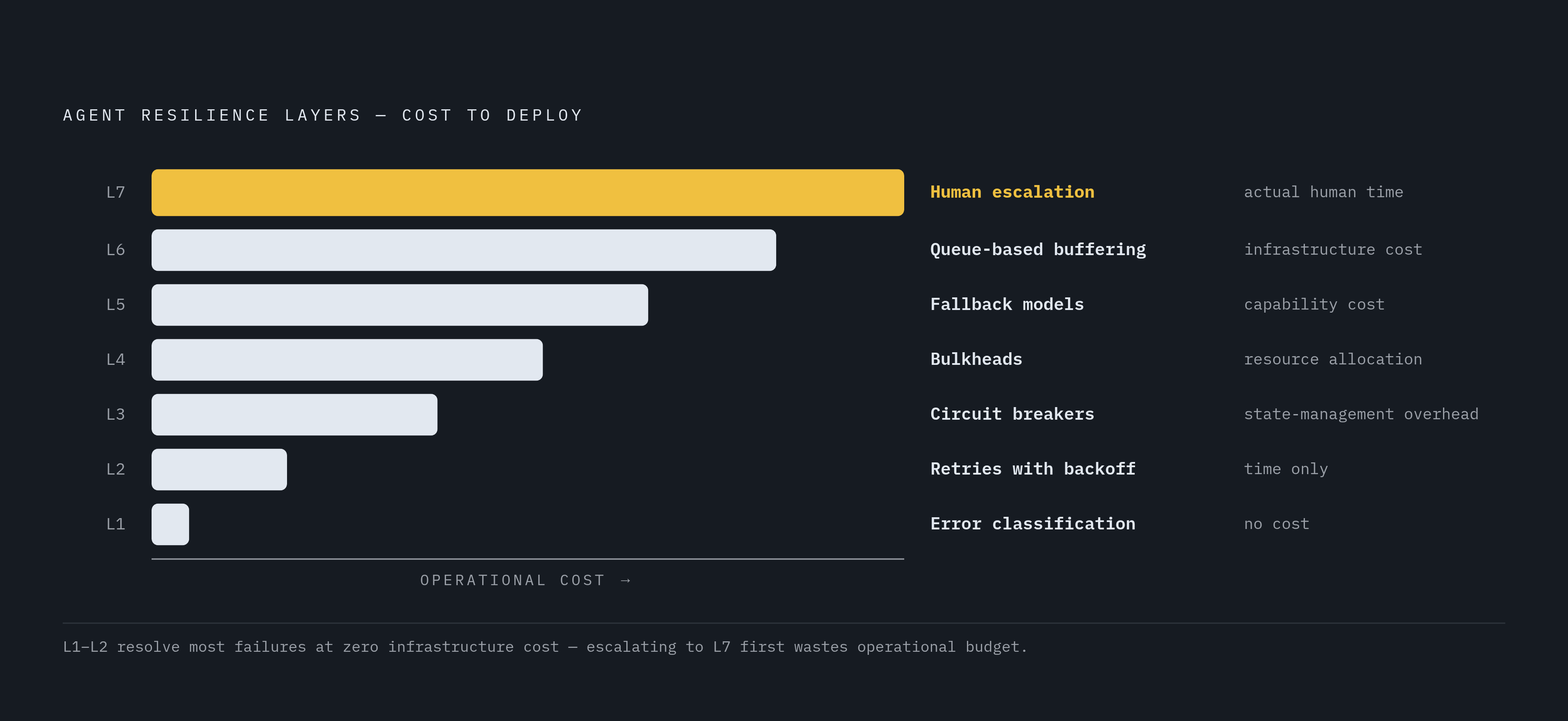Click the 'OPERATIONAL COST →' axis caption
Image resolution: width=1568 pixels, height=721 pixels.
(x=527, y=580)
